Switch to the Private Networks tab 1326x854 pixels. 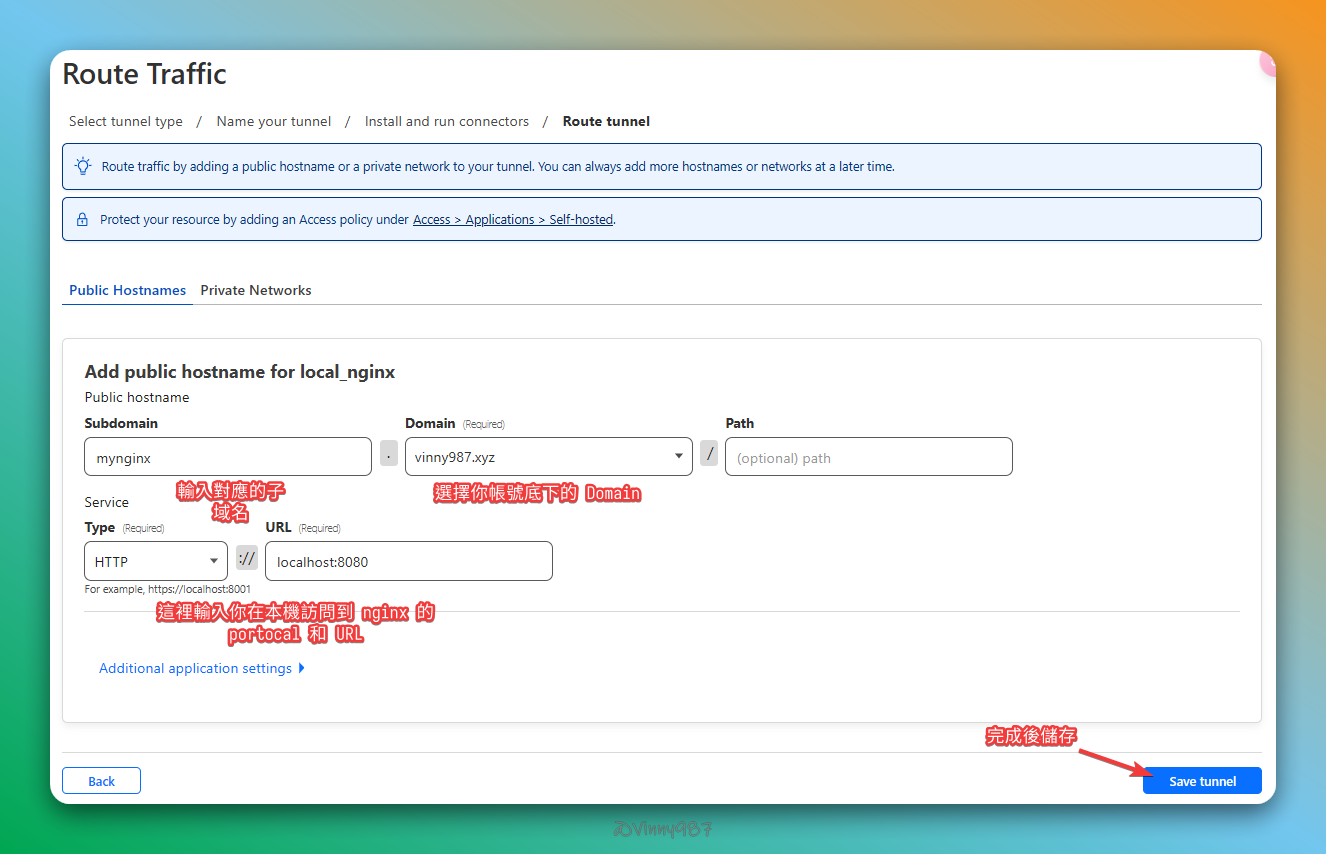pos(256,291)
